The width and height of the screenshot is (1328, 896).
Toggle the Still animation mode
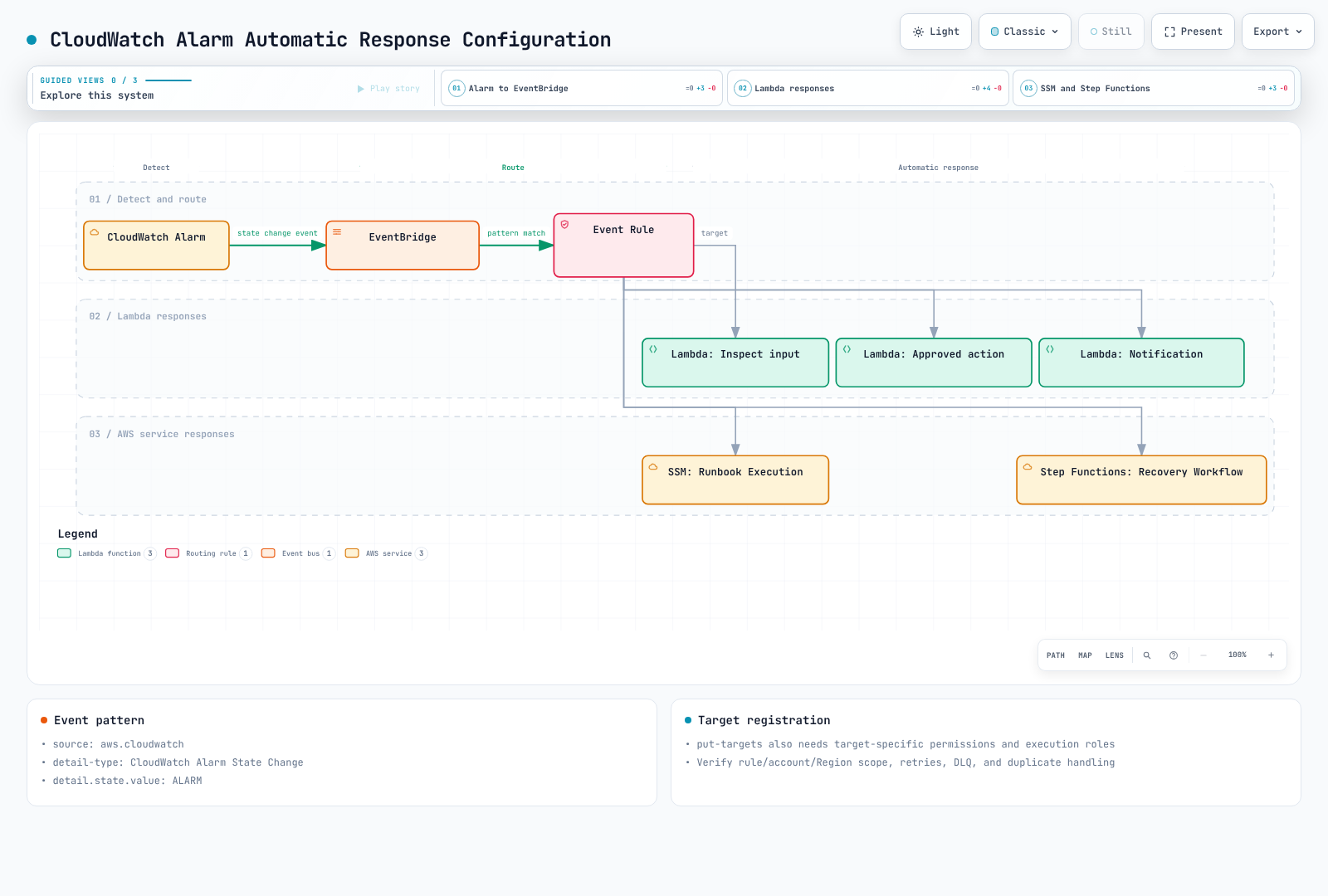[x=1111, y=32]
